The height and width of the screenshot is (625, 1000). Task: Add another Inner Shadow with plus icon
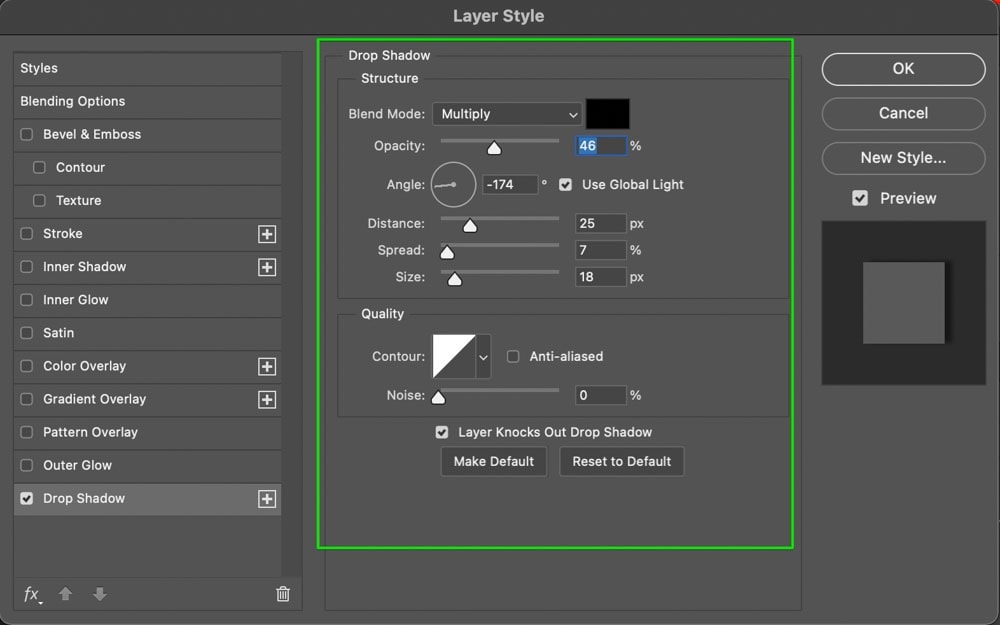click(x=267, y=267)
